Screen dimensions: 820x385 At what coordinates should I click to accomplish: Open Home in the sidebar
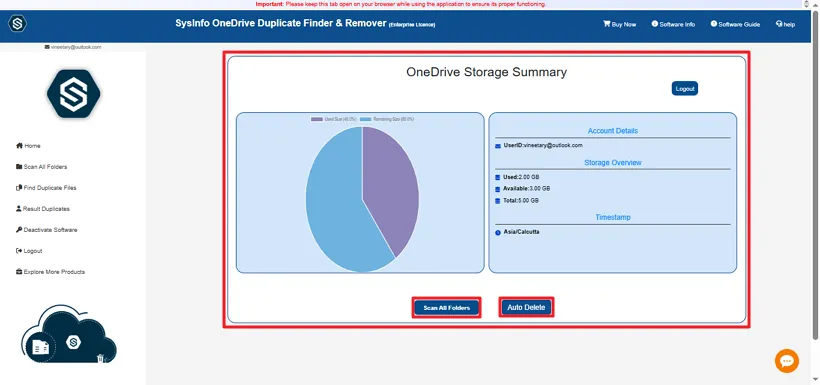[x=28, y=146]
